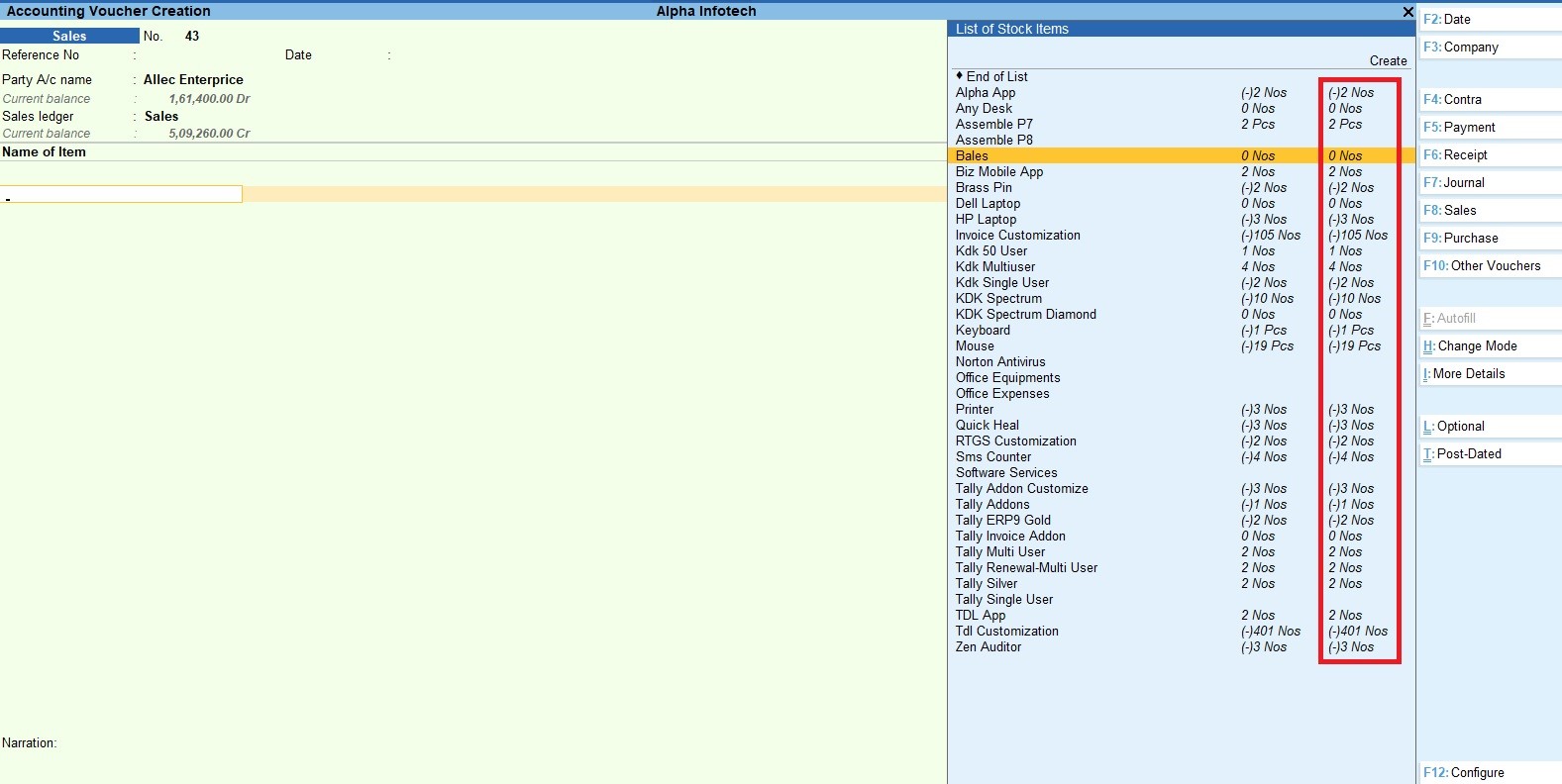Select Tally ERP9 Gold stock item
This screenshot has height=784, width=1562.
click(1002, 520)
